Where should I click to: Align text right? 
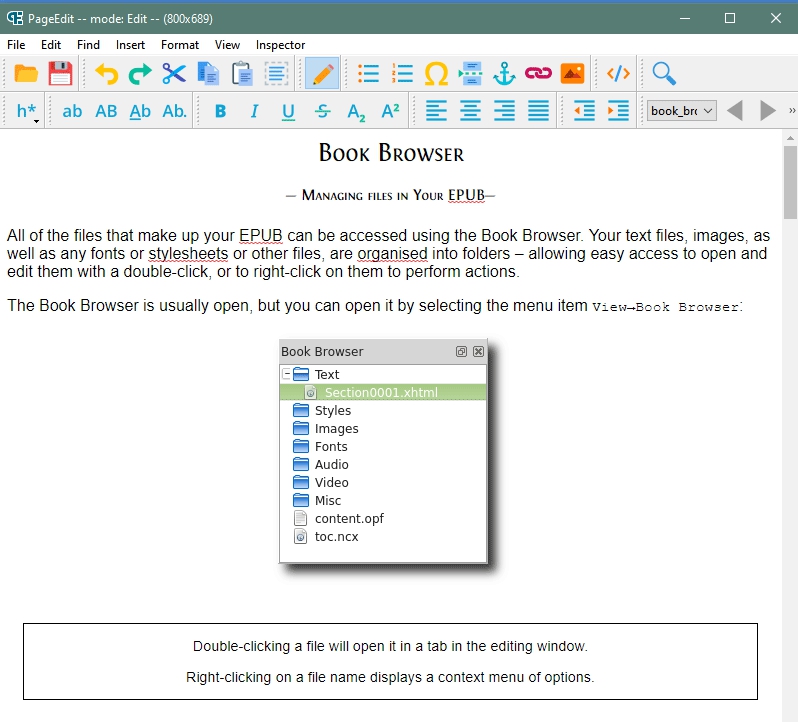tap(504, 111)
